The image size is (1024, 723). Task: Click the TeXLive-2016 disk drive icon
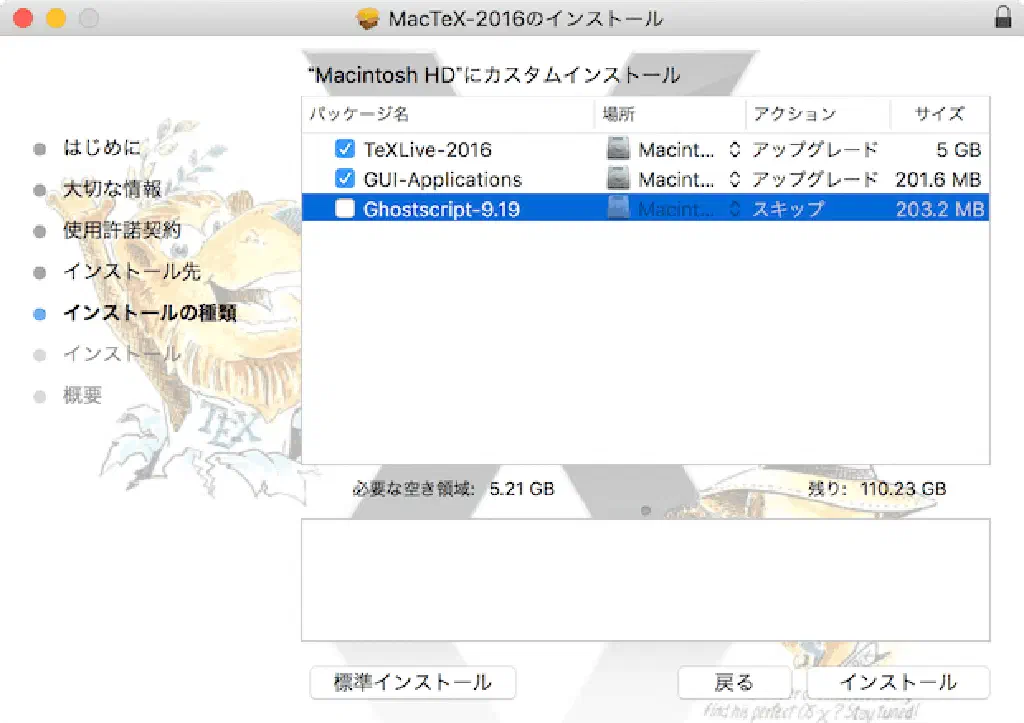(619, 150)
